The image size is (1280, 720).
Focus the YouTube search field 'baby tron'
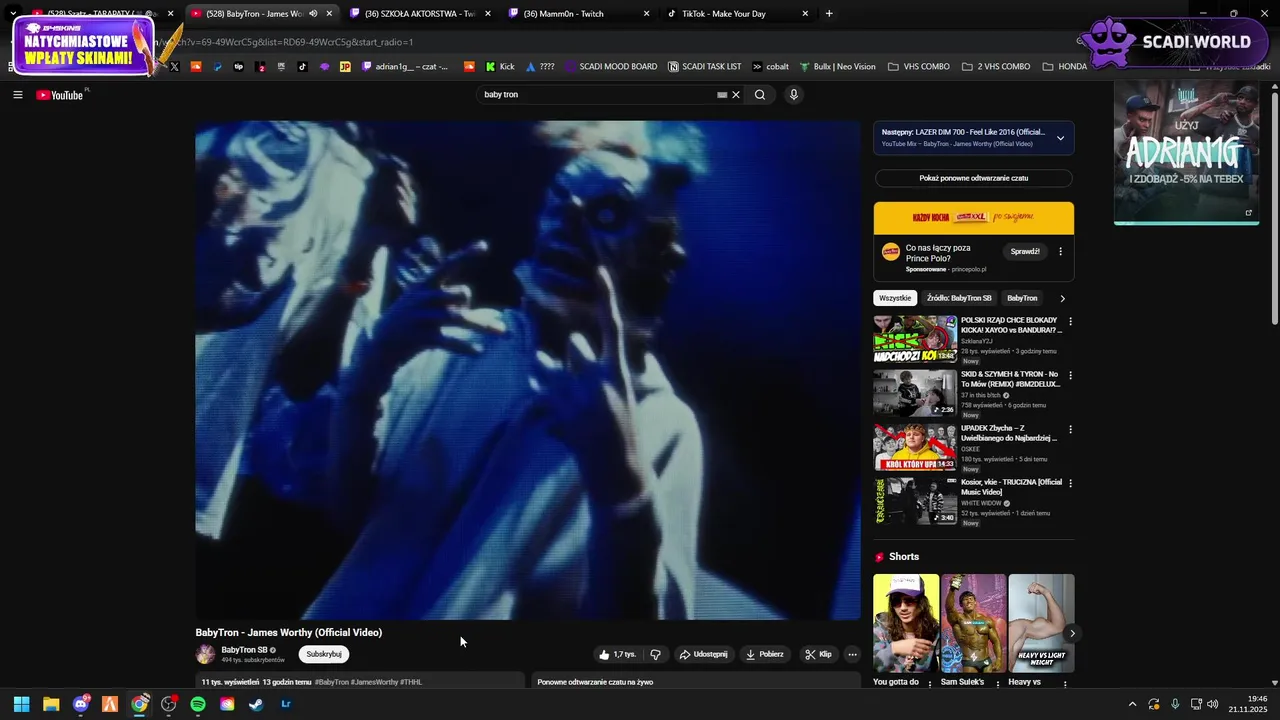click(597, 95)
